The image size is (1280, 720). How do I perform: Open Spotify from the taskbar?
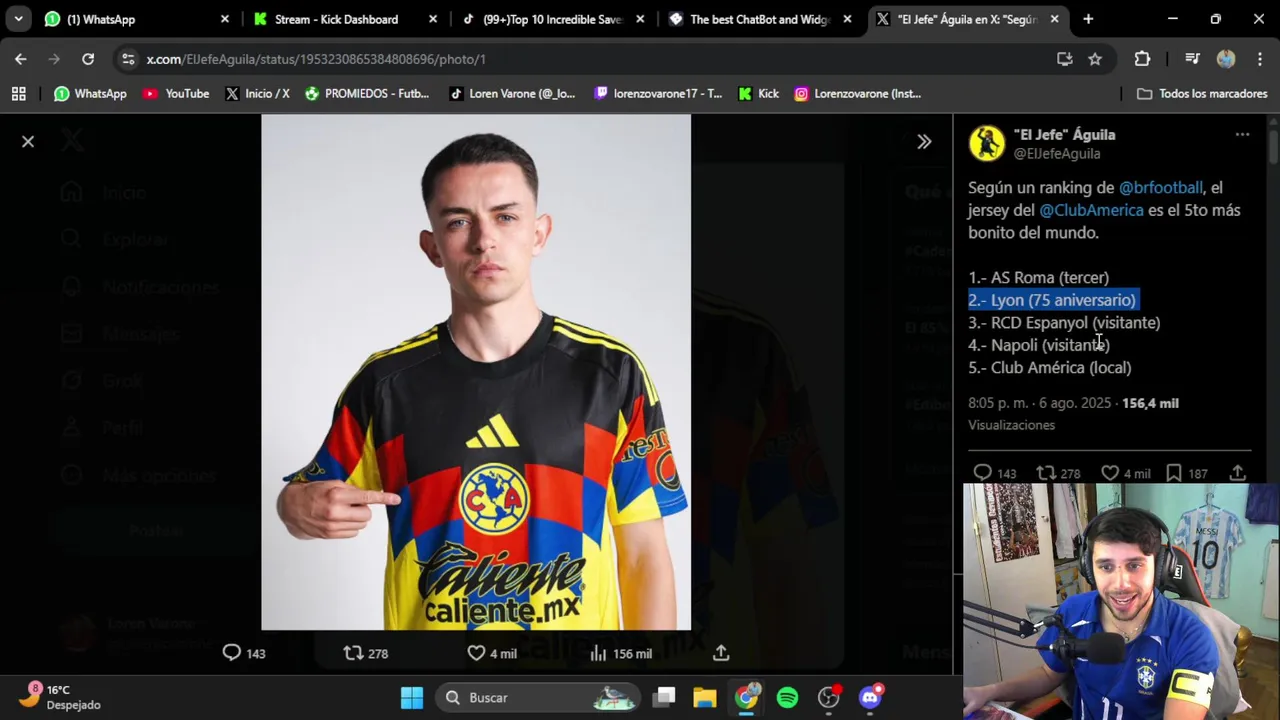788,697
